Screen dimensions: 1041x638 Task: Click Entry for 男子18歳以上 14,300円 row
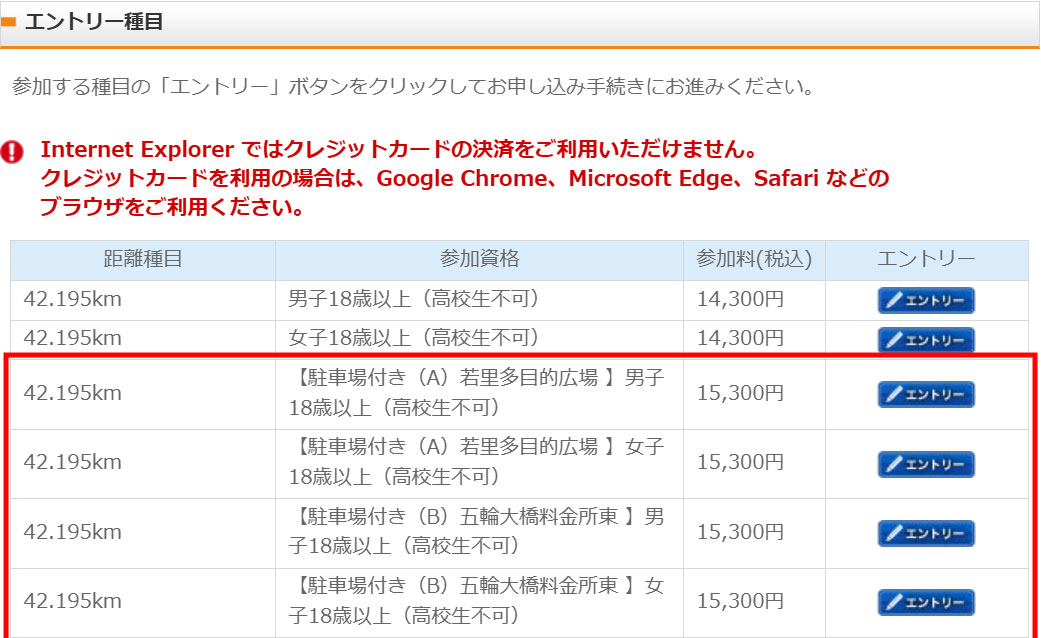point(926,300)
